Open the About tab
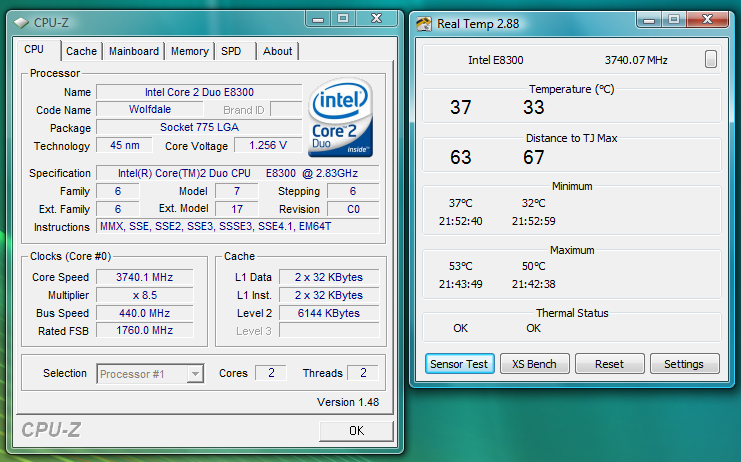741x462 pixels. (x=277, y=51)
